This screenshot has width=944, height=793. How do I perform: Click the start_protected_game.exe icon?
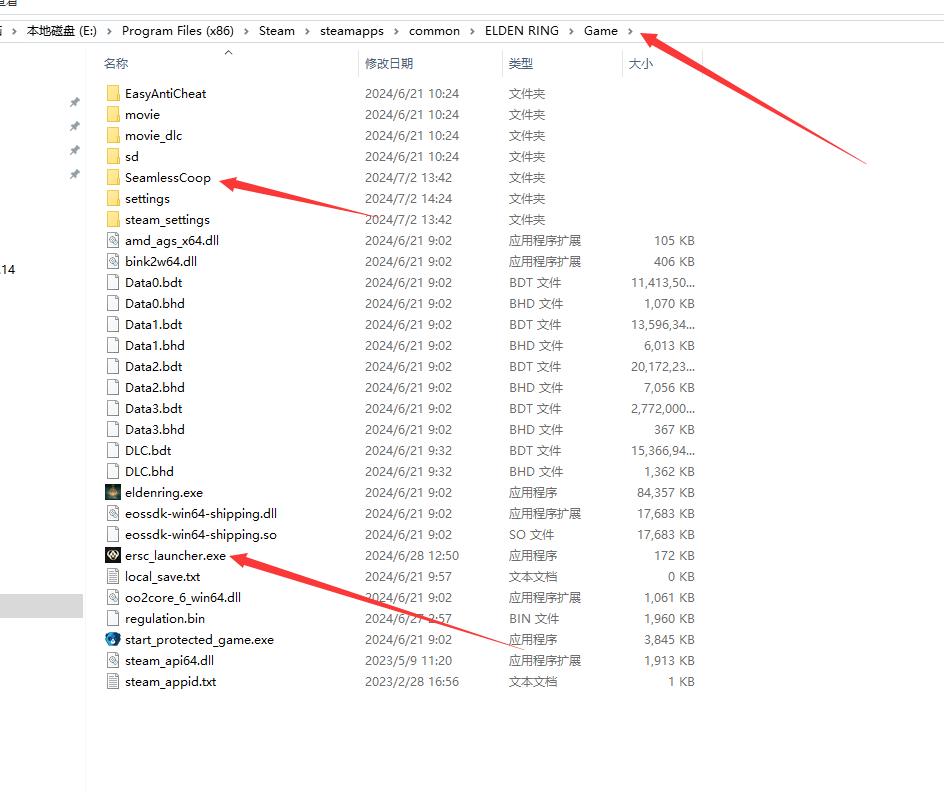coord(113,639)
